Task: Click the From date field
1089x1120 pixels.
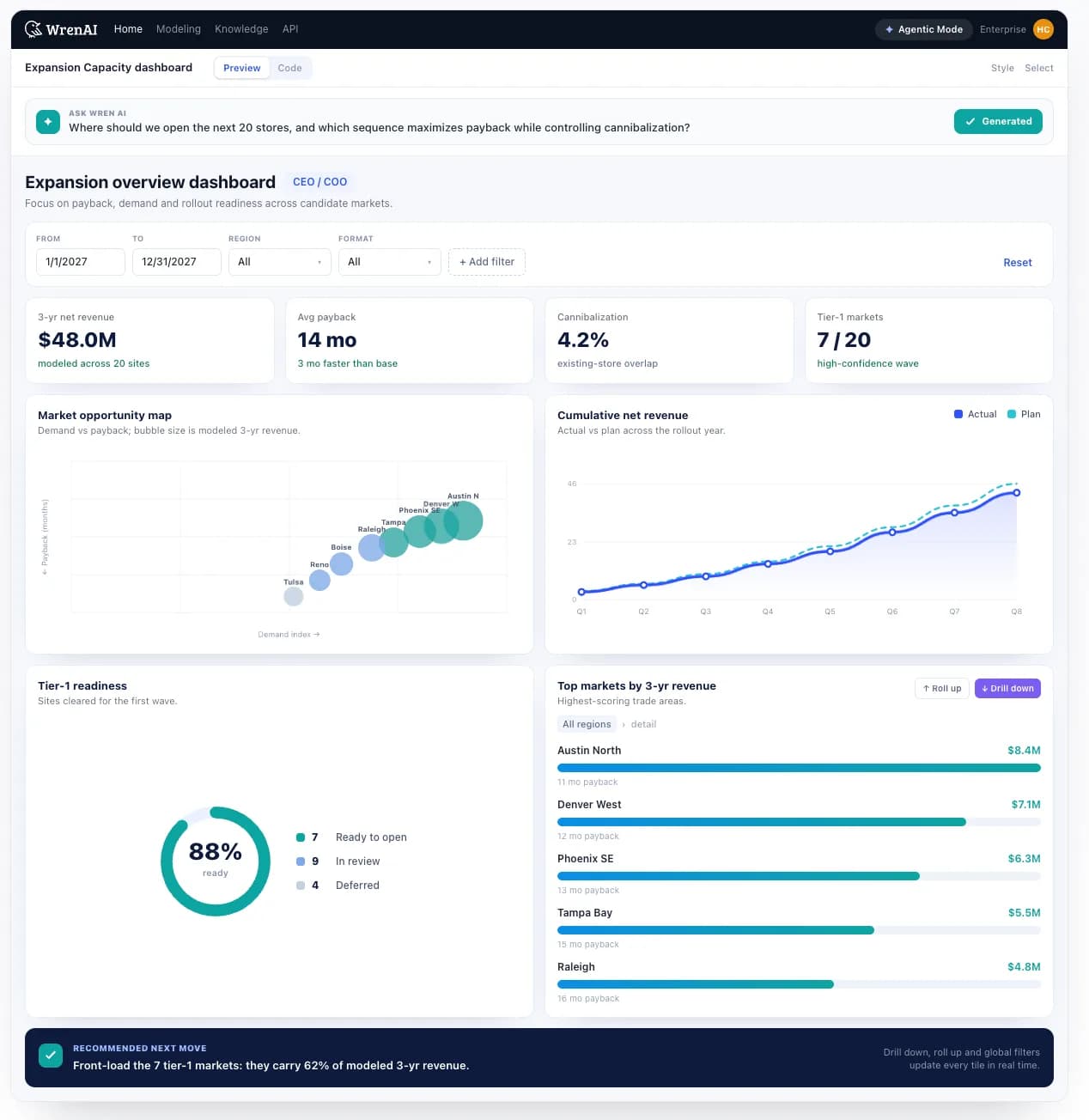Action: click(x=81, y=262)
